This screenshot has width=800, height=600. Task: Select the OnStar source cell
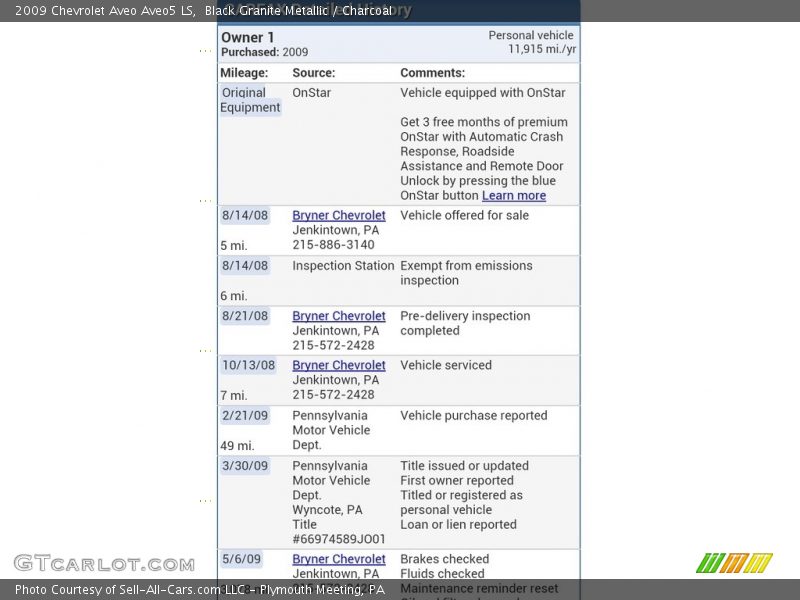(311, 93)
